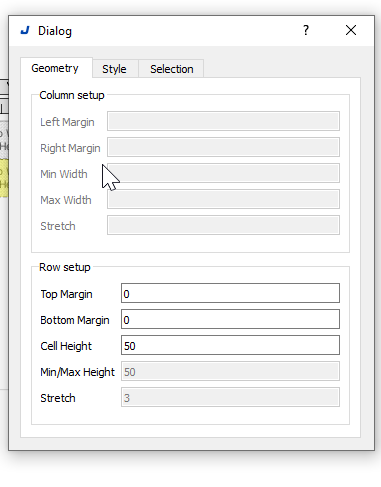
Task: Click the Min/Max Height label
Action: [77, 372]
